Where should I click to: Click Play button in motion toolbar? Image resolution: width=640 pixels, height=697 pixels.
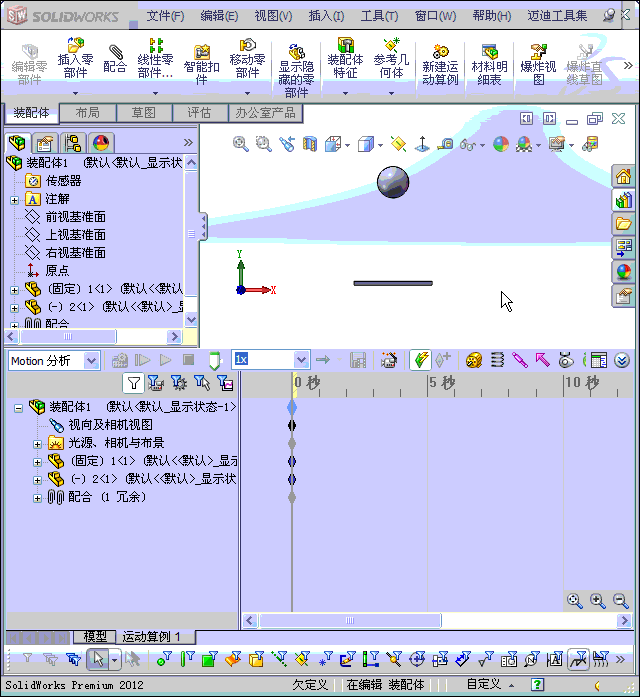pyautogui.click(x=165, y=360)
